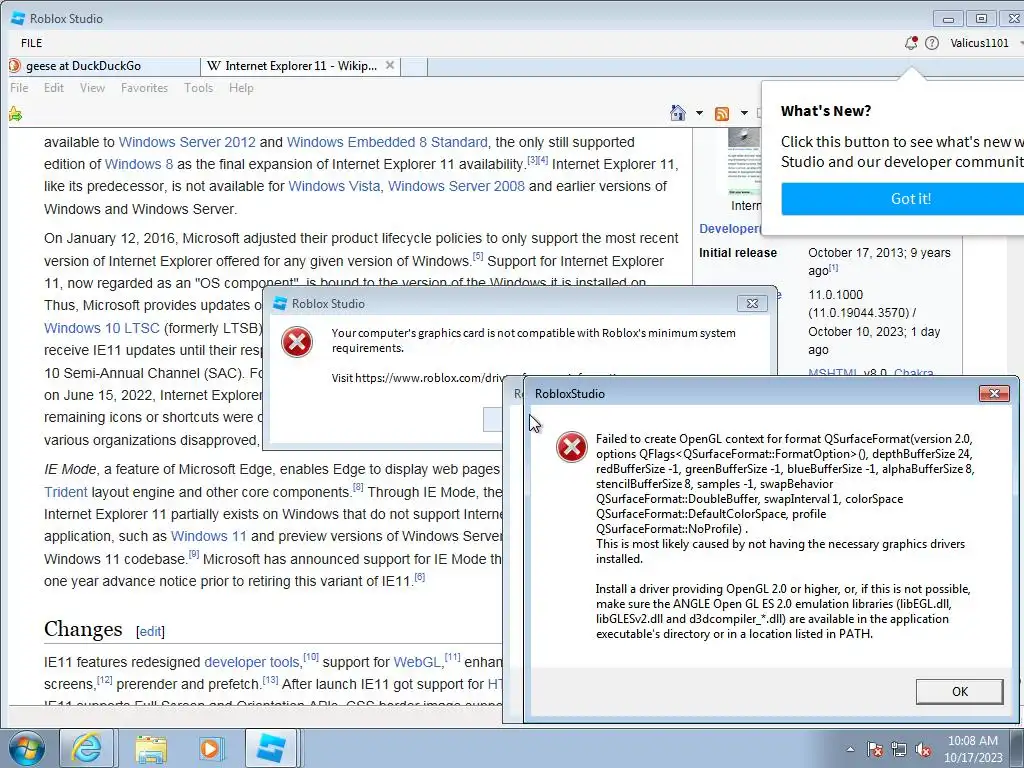
Task: Click the error icon in graphics card dialog
Action: (297, 342)
